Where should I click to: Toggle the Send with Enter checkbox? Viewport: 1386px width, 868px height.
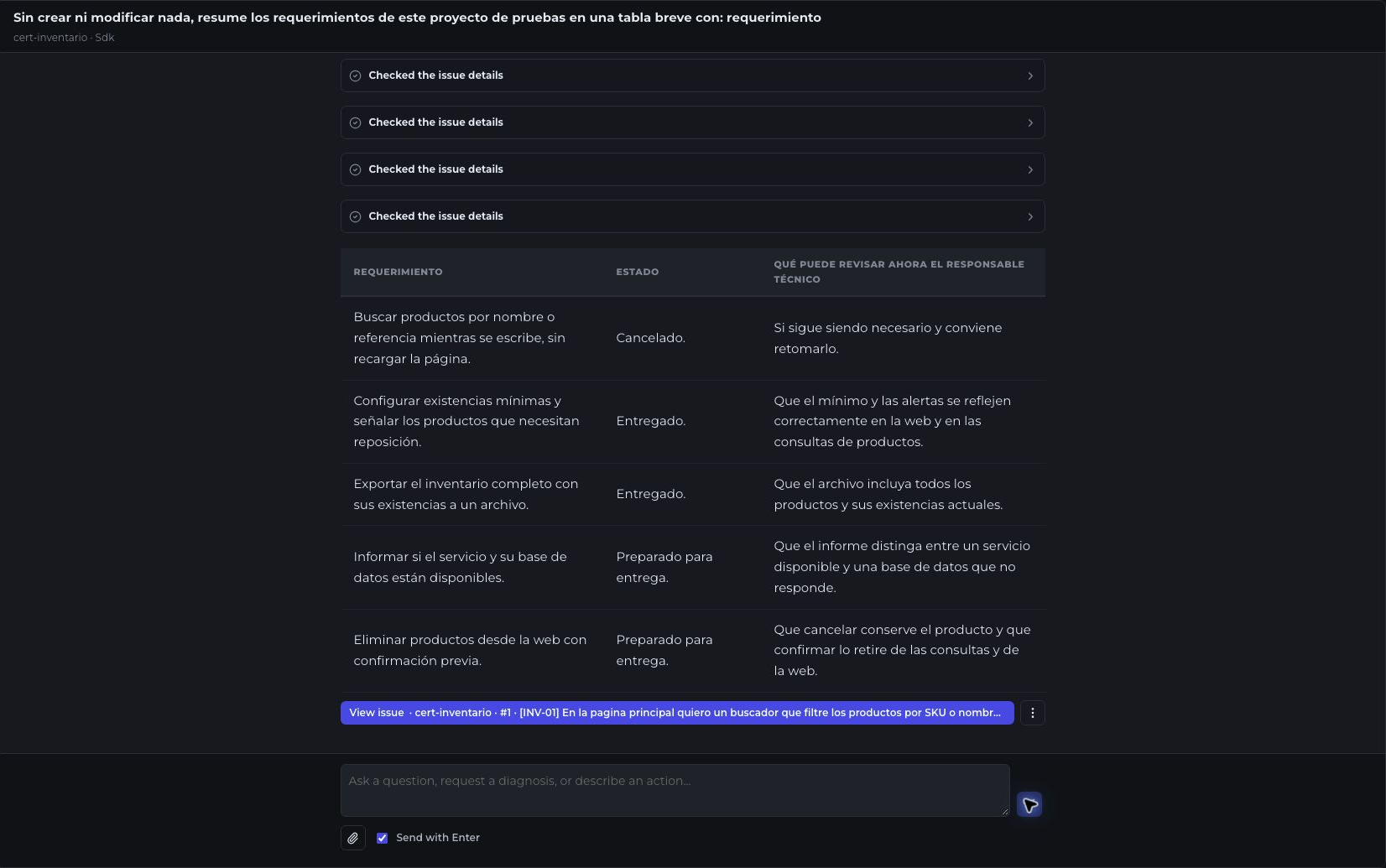coord(382,838)
